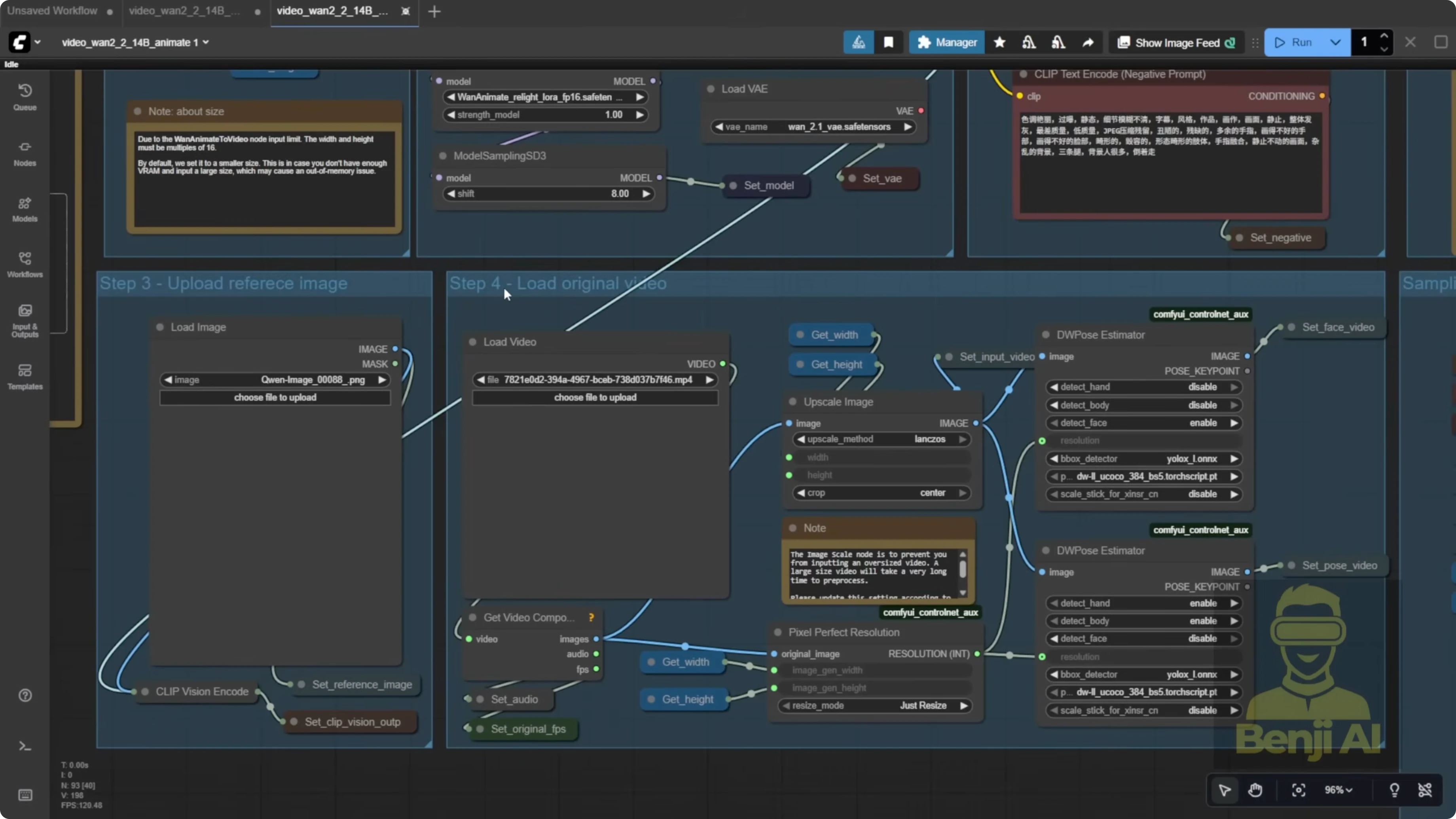Click choose file to upload in Load Video

(x=595, y=397)
